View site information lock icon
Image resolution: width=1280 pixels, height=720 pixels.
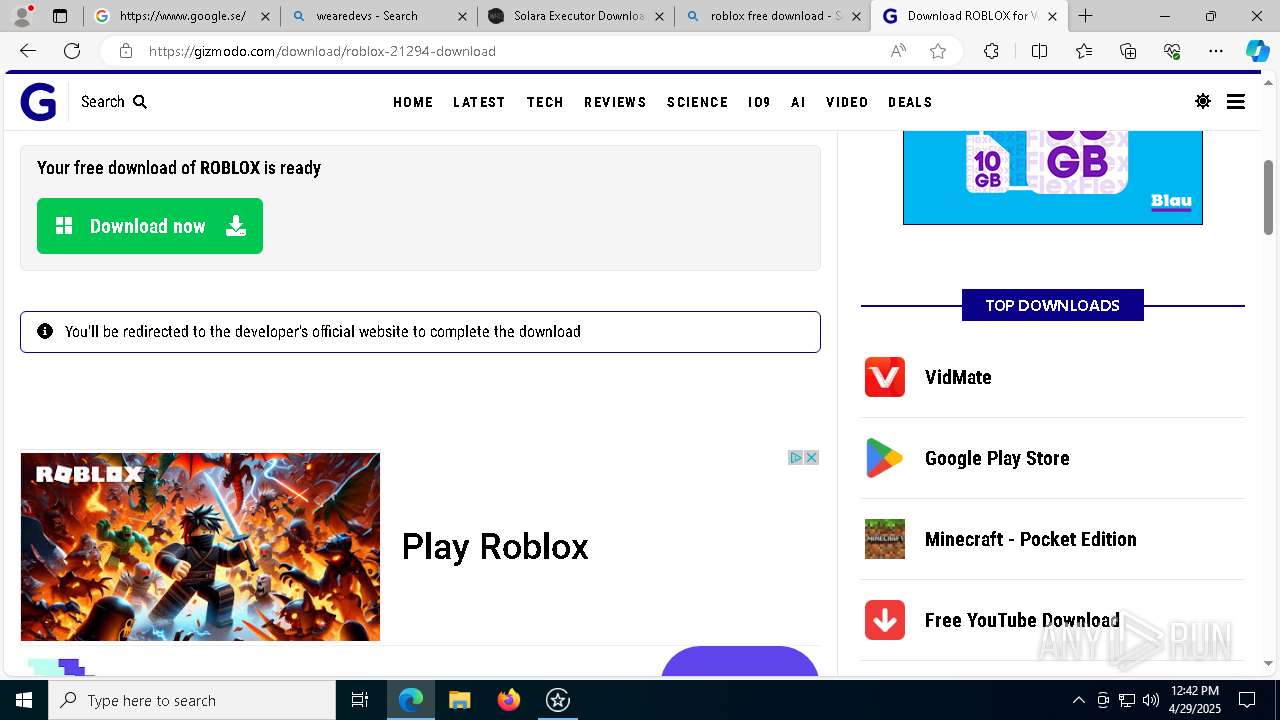[125, 51]
